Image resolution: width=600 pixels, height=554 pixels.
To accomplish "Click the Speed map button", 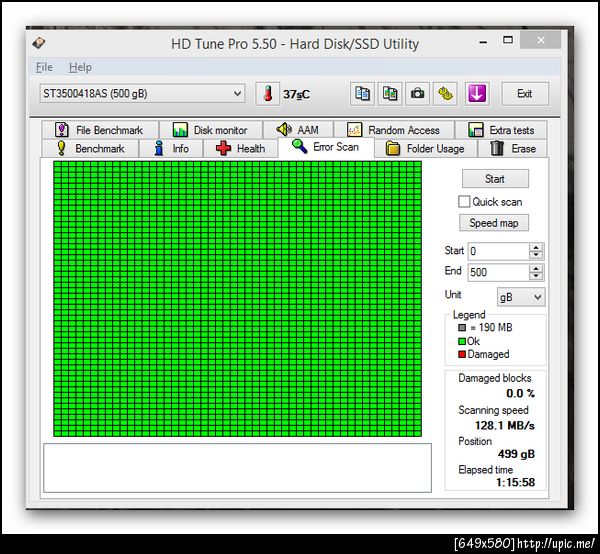I will [x=494, y=223].
